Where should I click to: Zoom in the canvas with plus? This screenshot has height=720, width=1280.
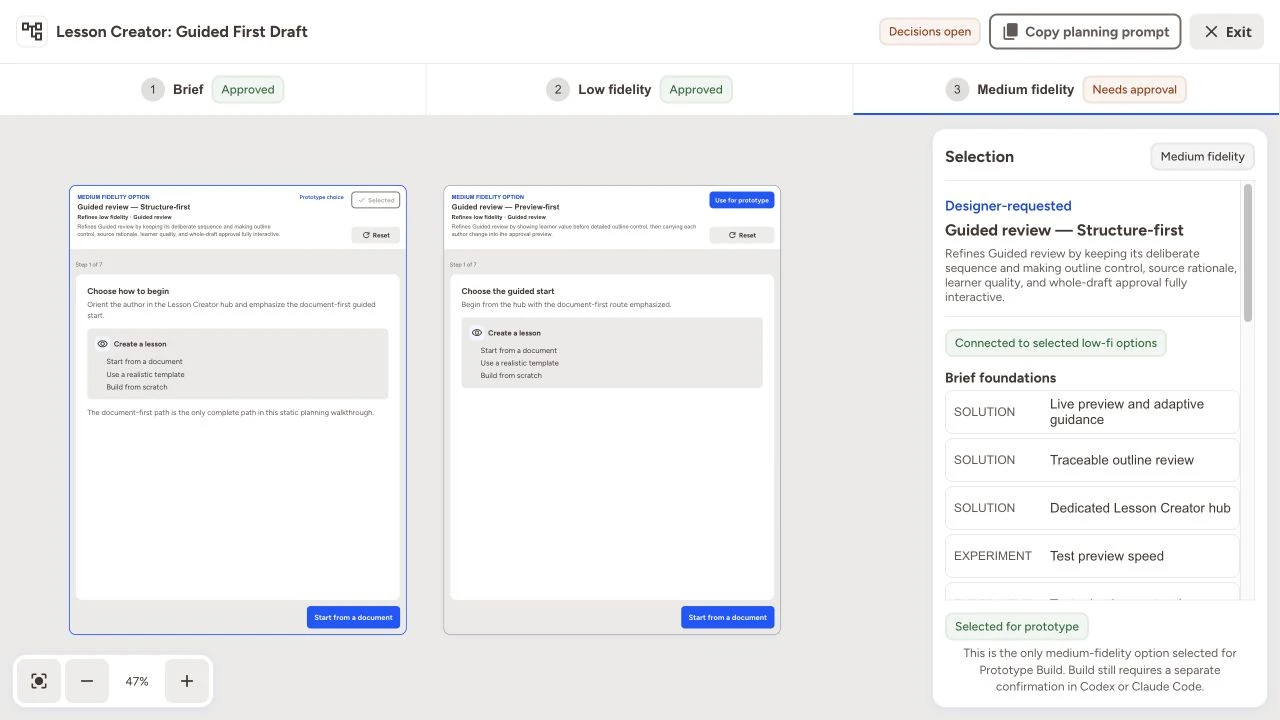click(x=187, y=681)
